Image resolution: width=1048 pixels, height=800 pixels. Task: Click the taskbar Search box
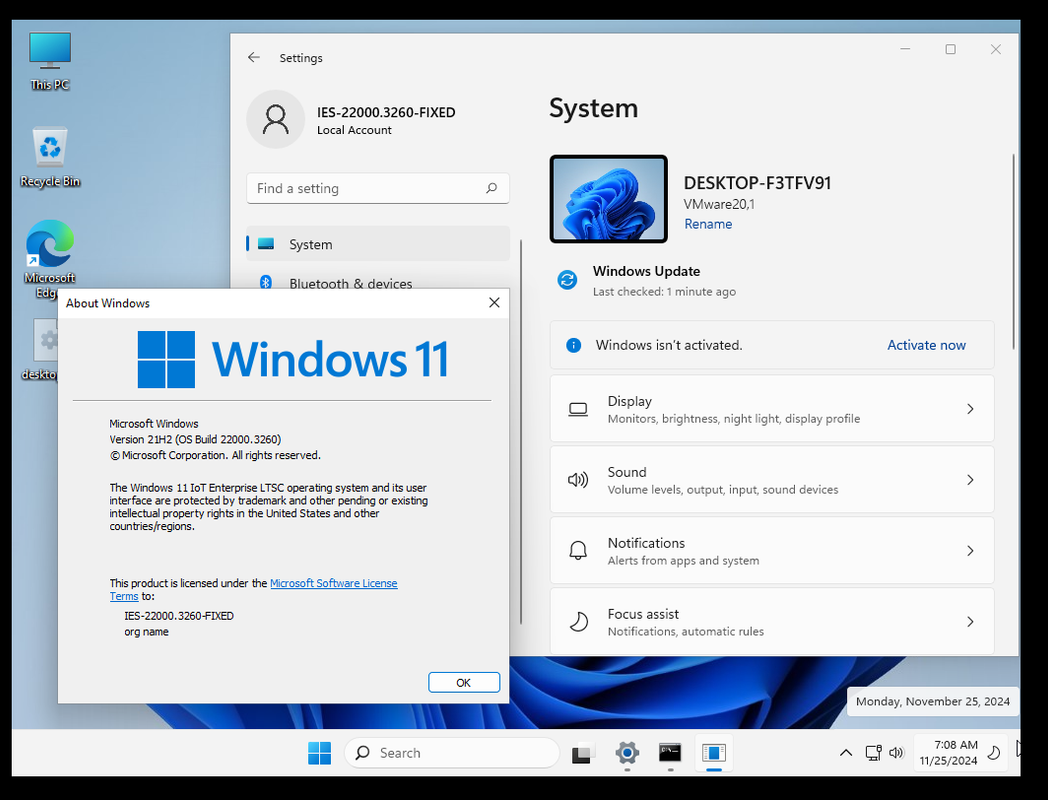click(x=452, y=753)
